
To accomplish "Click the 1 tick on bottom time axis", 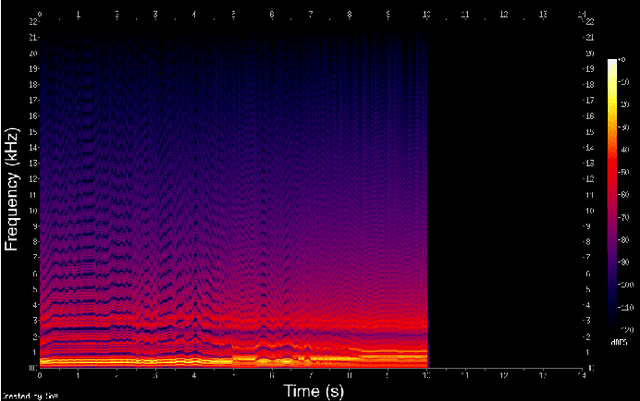I will pos(78,374).
